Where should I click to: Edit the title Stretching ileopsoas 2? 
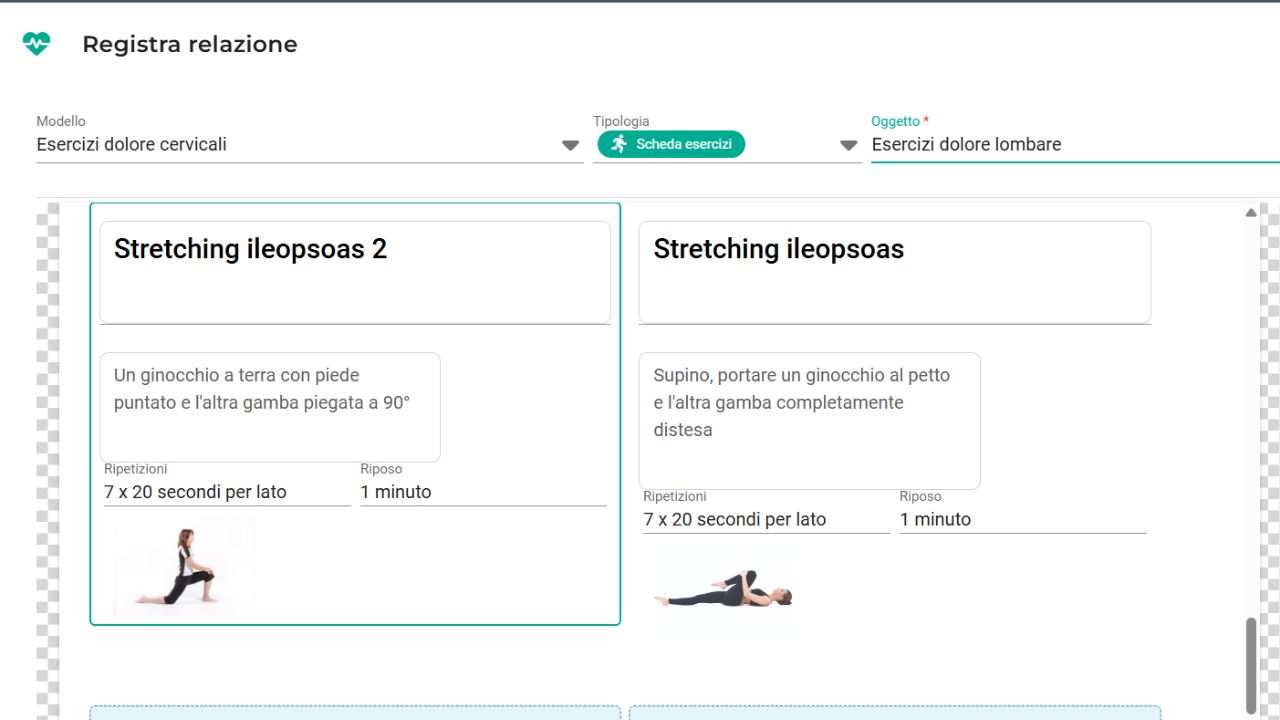coord(355,272)
